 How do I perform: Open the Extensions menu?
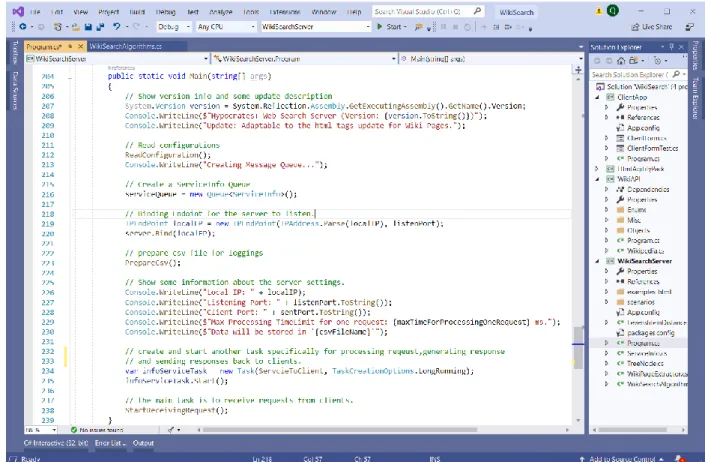pos(285,12)
